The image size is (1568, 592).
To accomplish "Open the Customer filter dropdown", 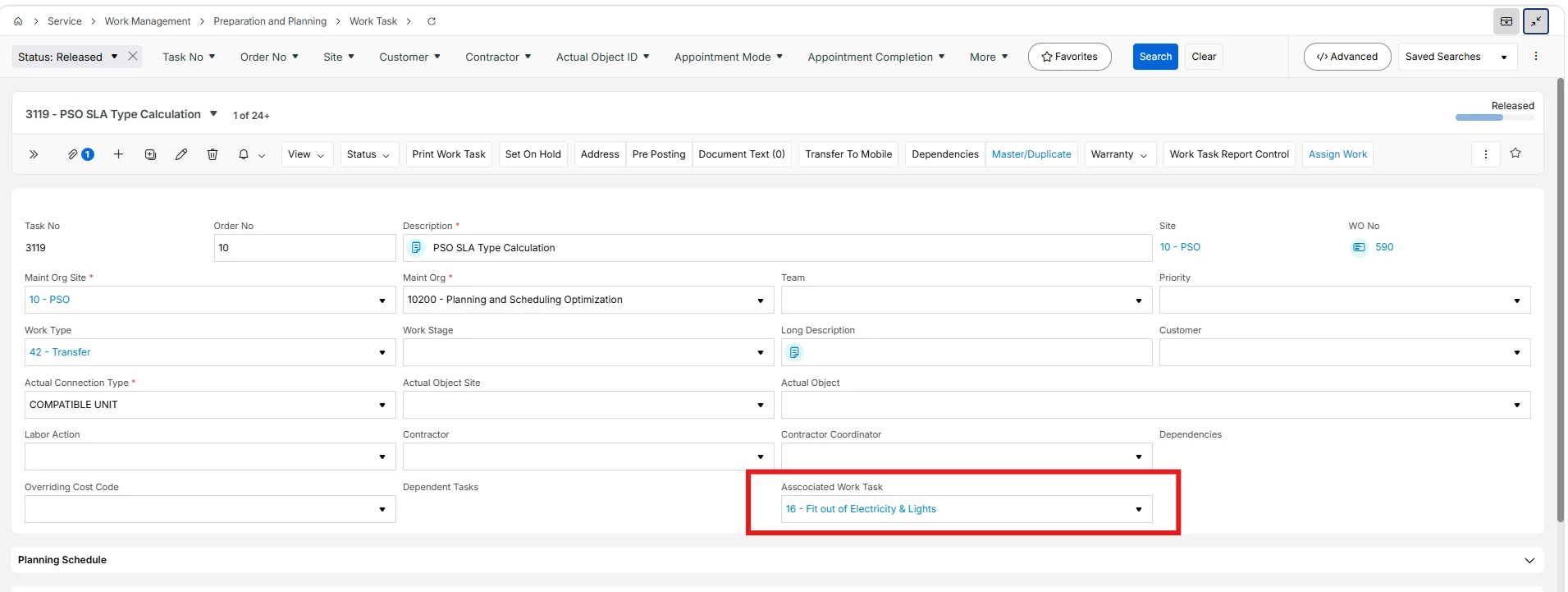I will tap(409, 57).
